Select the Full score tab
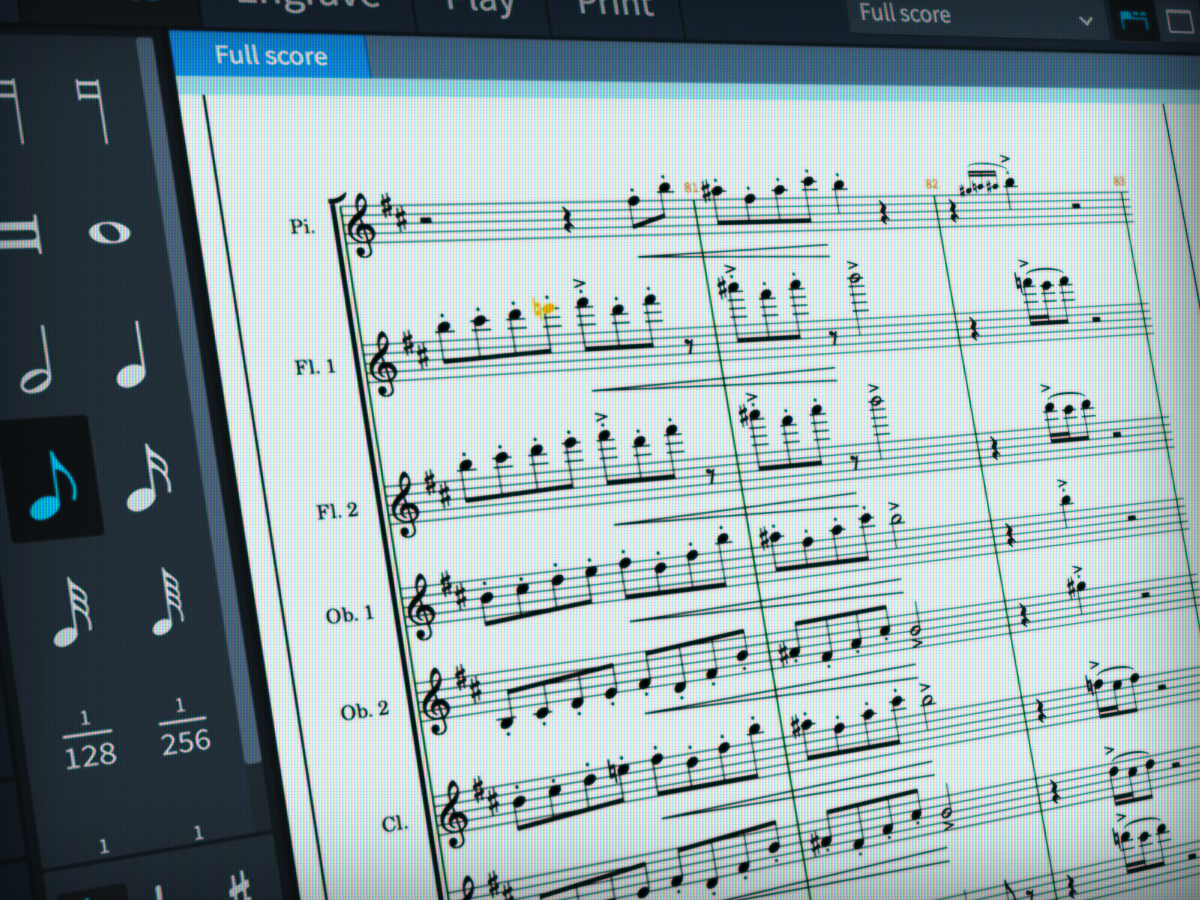1200x900 pixels. point(270,55)
